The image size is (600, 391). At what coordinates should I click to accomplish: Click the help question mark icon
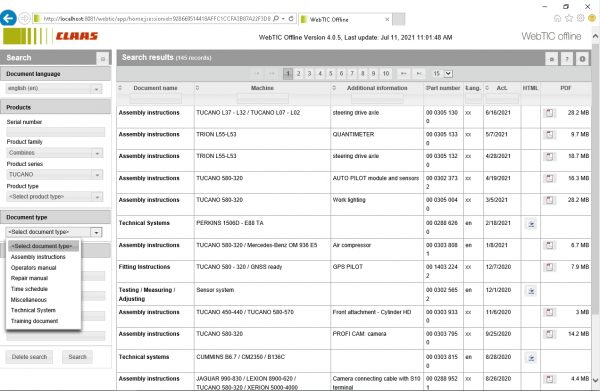coord(567,59)
